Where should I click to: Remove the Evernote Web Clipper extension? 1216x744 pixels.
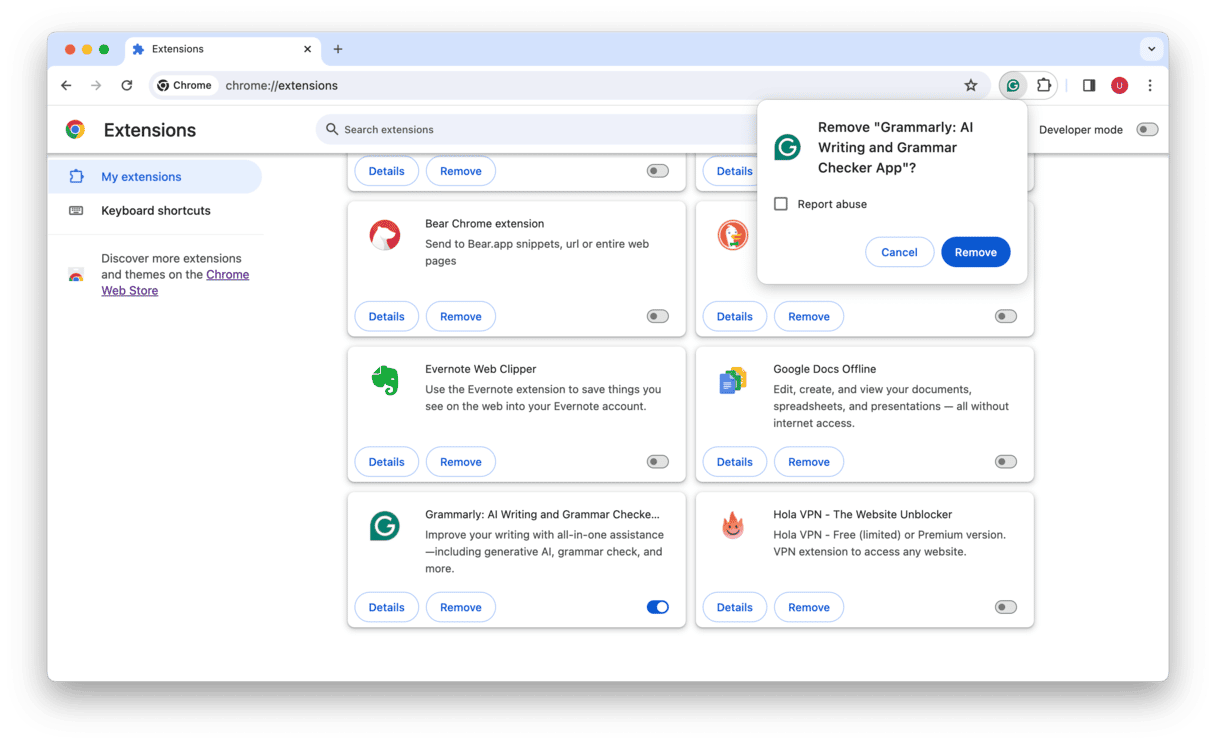(x=460, y=462)
